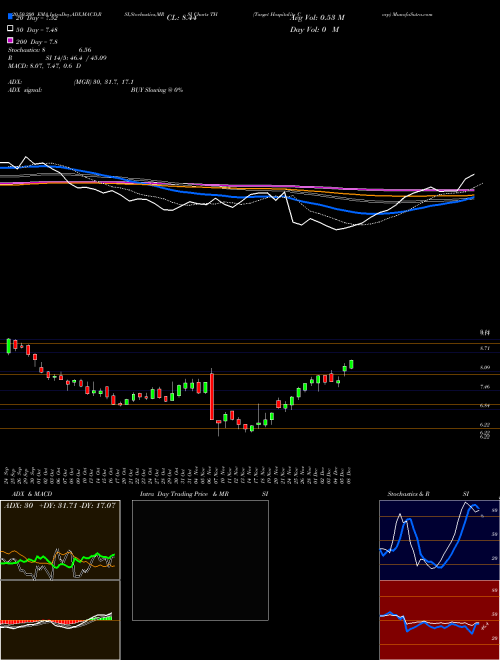Click the last green candlestick on the right
This screenshot has height=660, width=500.
click(351, 365)
